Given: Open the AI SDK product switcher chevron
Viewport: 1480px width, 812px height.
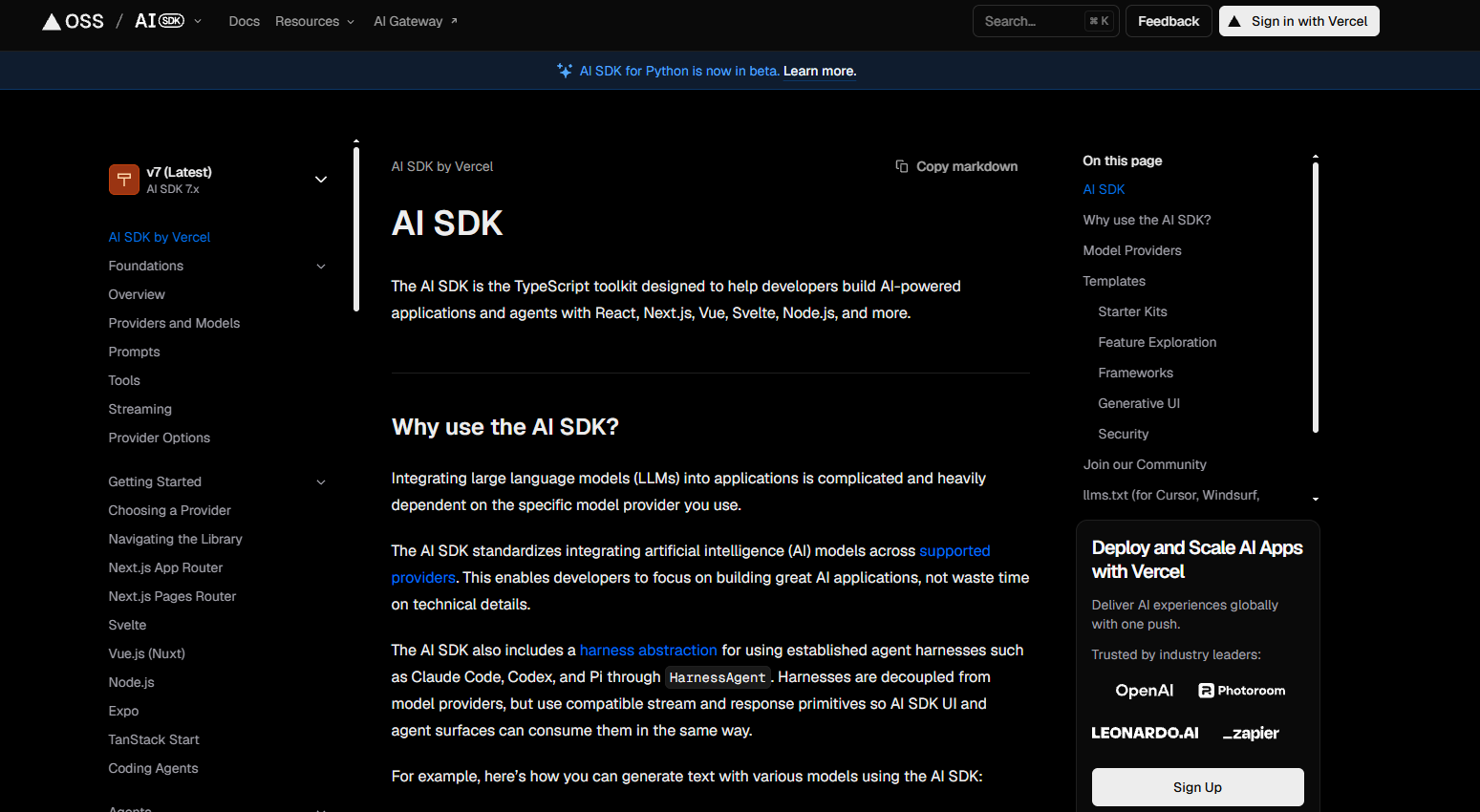Looking at the screenshot, I should (198, 21).
